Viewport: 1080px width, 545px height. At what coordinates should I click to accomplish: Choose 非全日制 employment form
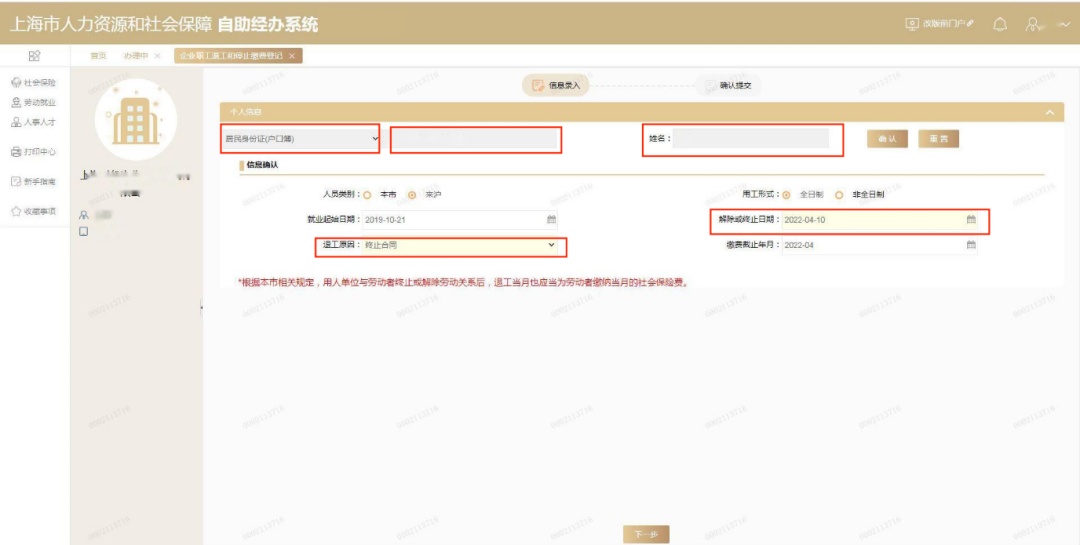click(839, 195)
